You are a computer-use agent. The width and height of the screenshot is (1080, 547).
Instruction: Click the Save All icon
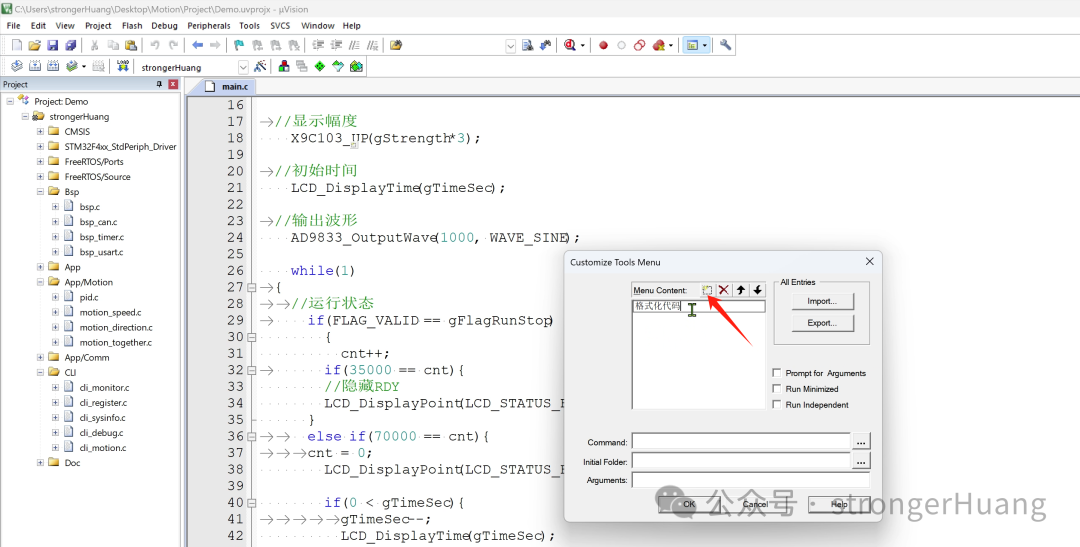[70, 45]
